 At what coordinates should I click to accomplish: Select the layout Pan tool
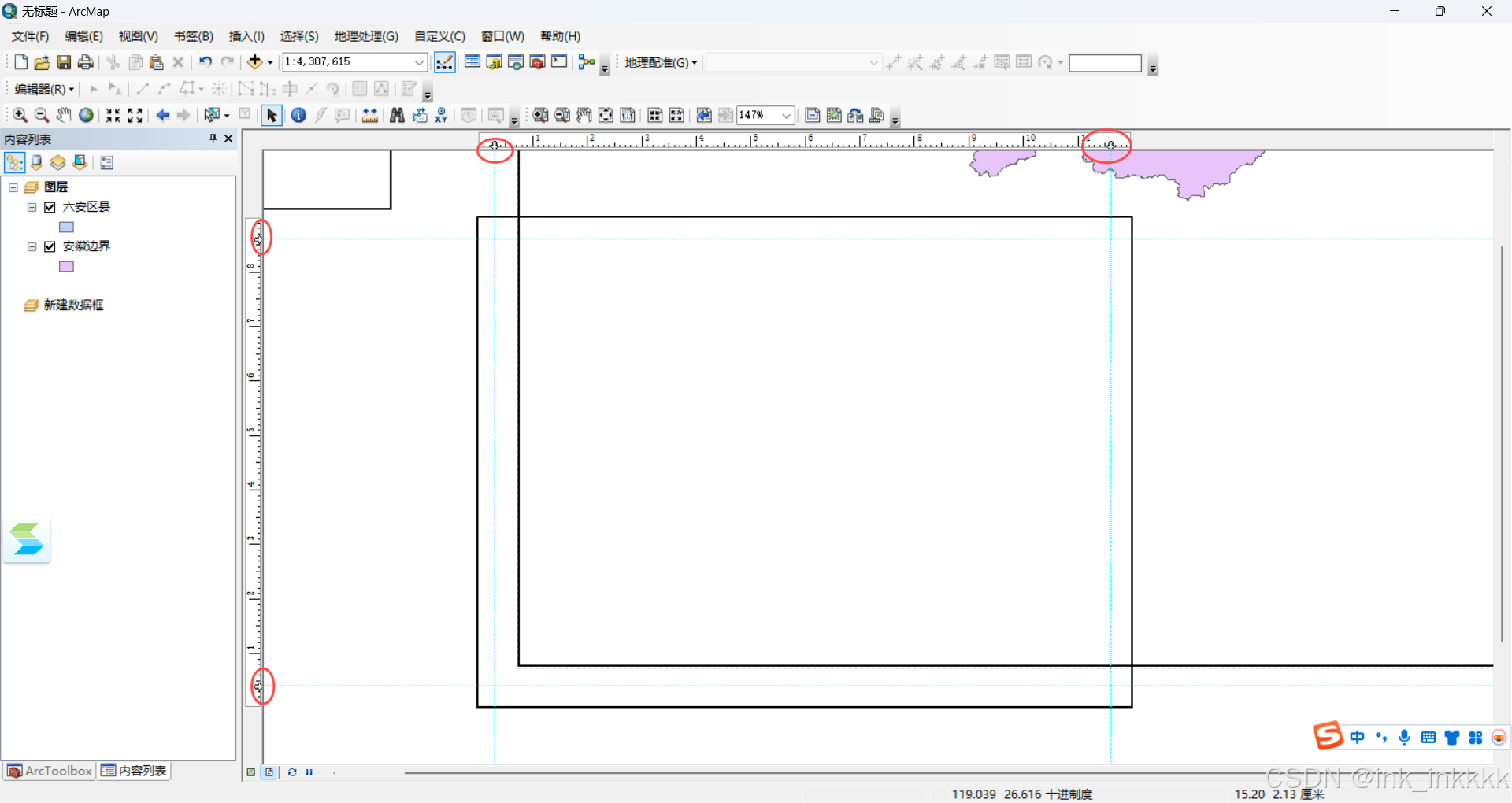584,115
